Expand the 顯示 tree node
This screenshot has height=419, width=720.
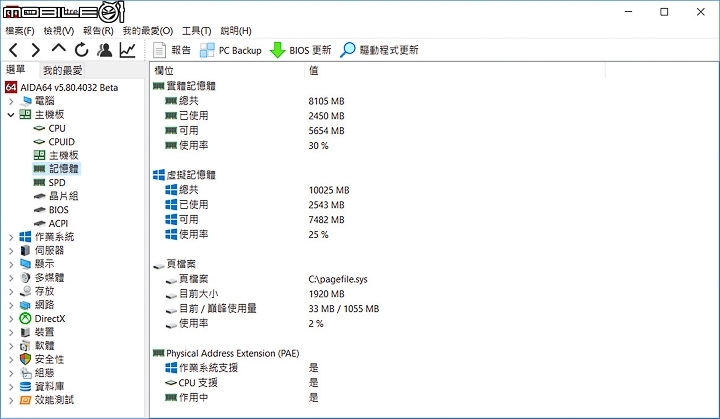[11, 264]
